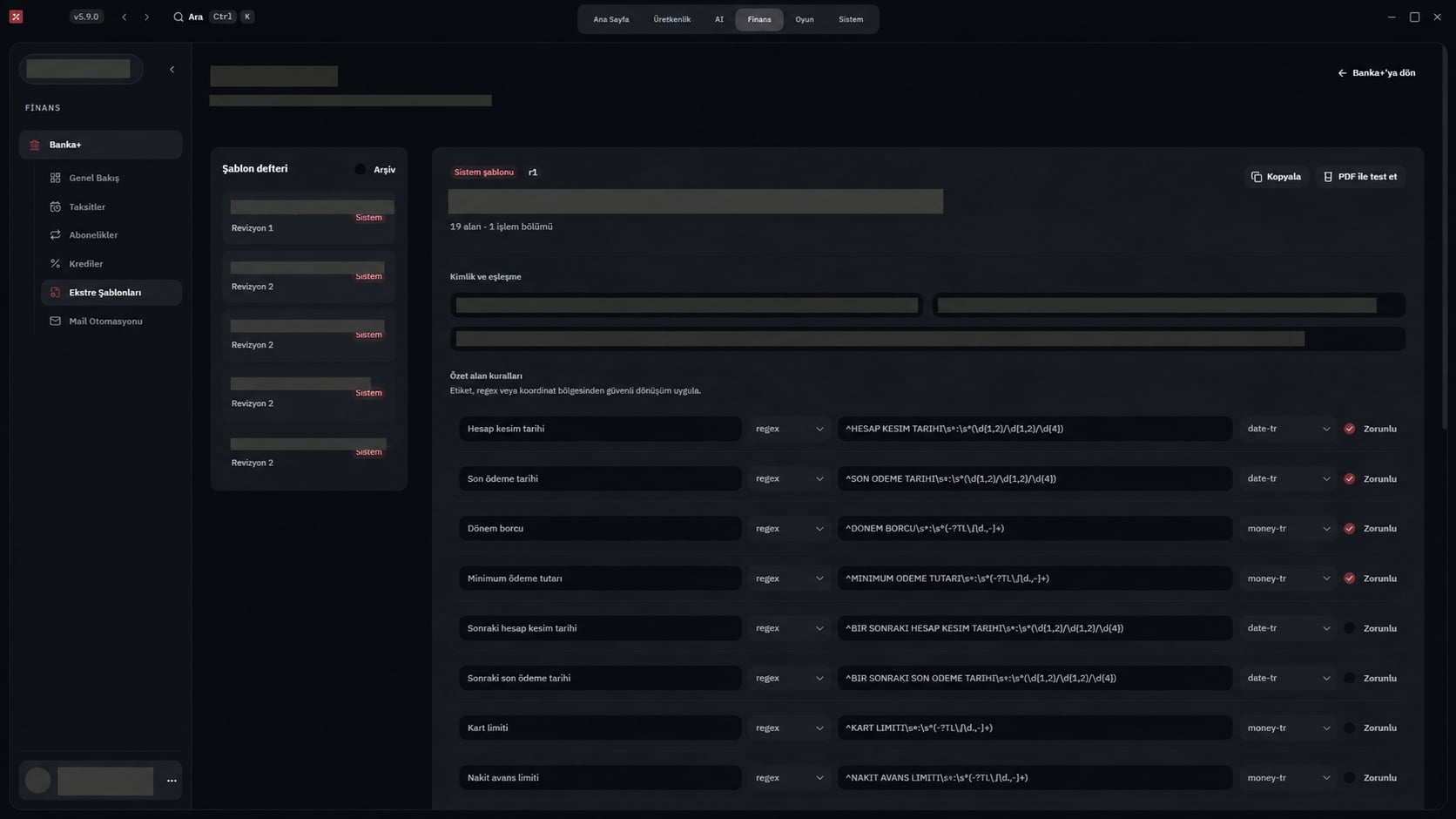Switch to the Oyun tab
The width and height of the screenshot is (1456, 819).
[x=805, y=19]
